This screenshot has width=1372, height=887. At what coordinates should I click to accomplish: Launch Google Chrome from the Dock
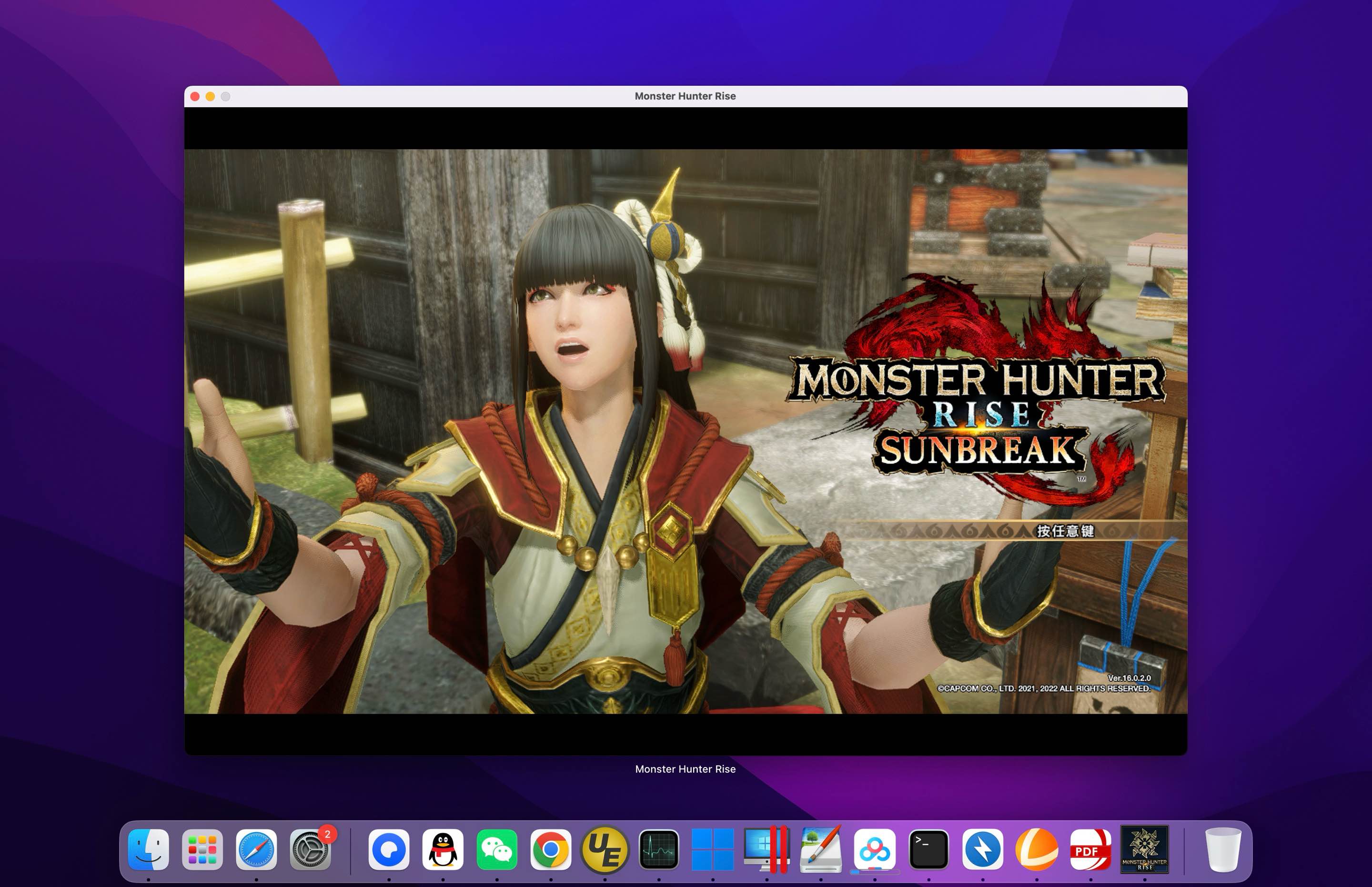pyautogui.click(x=551, y=849)
